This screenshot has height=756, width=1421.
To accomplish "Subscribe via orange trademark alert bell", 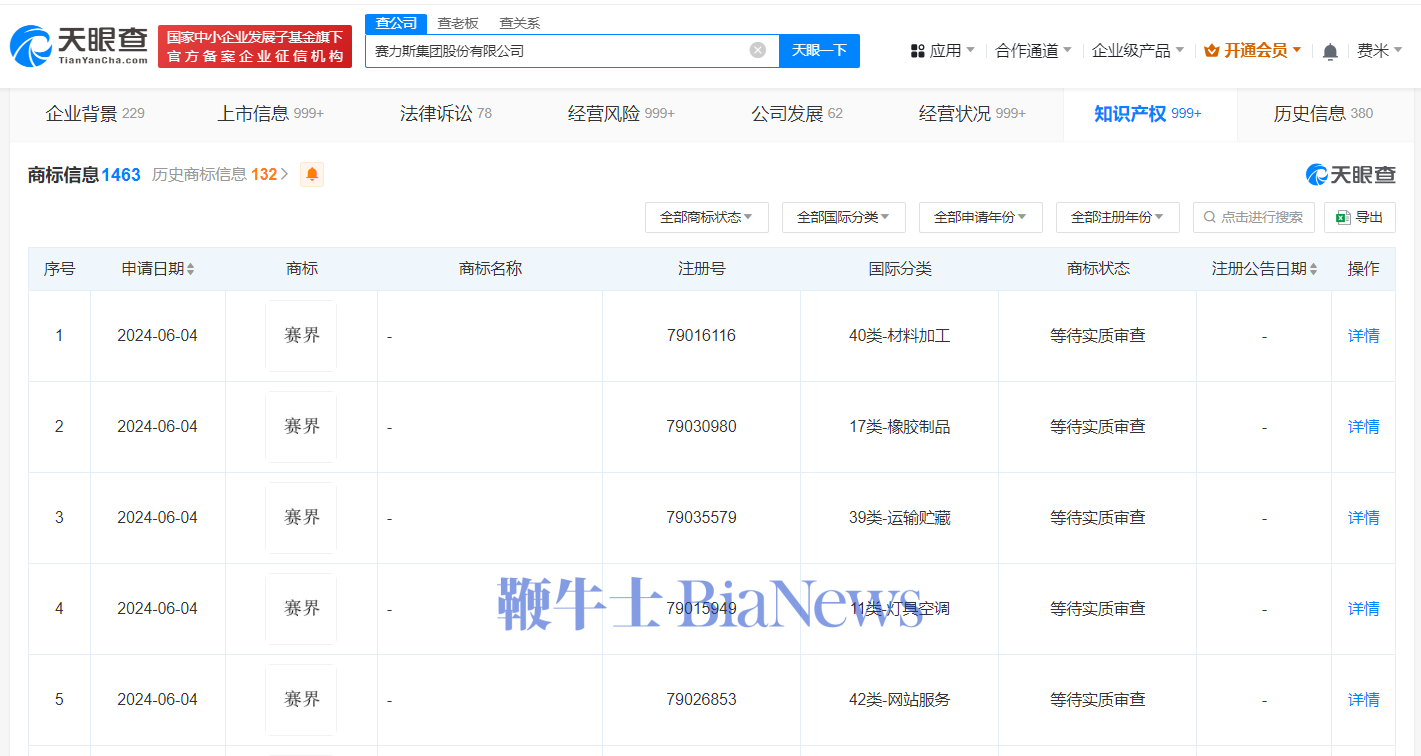I will (312, 174).
